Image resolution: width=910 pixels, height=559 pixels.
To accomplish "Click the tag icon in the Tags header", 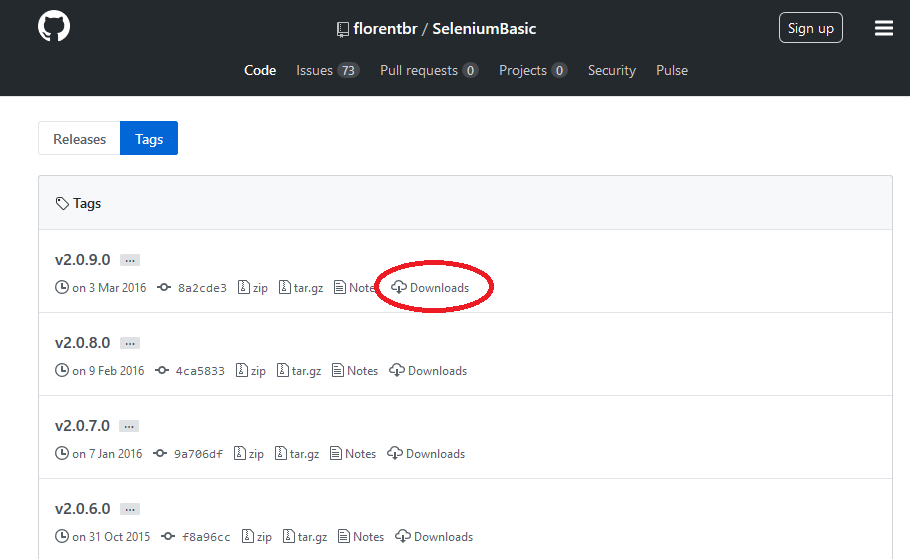I will [x=62, y=204].
